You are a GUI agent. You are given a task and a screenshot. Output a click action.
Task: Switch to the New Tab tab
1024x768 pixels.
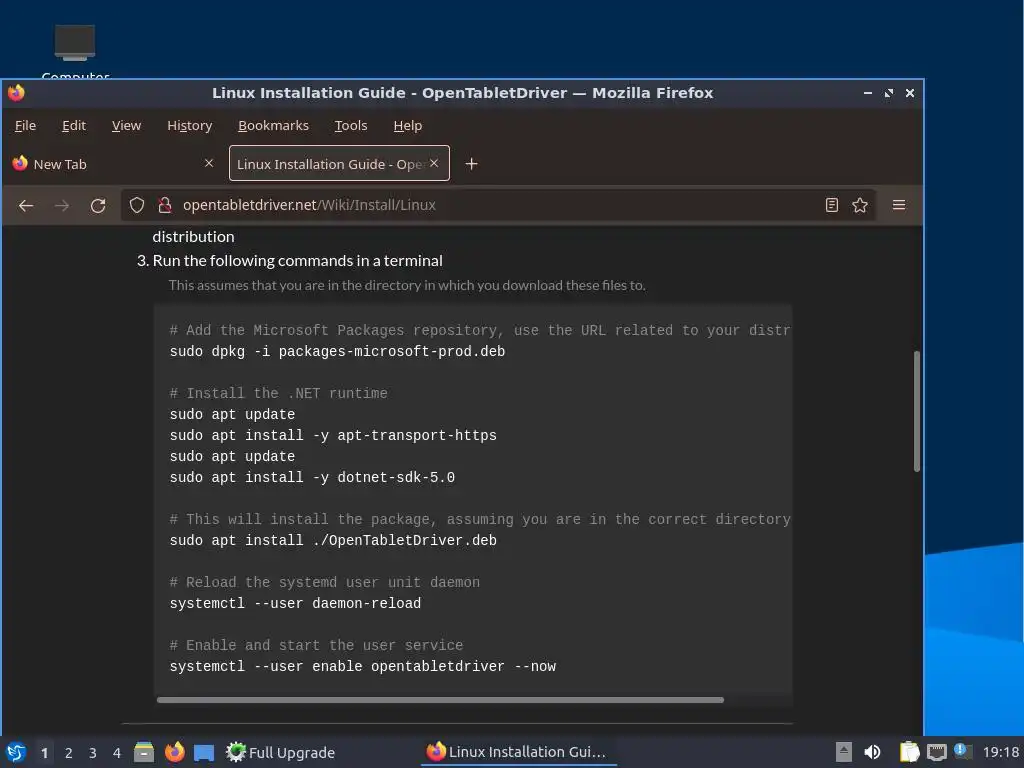[x=112, y=163]
